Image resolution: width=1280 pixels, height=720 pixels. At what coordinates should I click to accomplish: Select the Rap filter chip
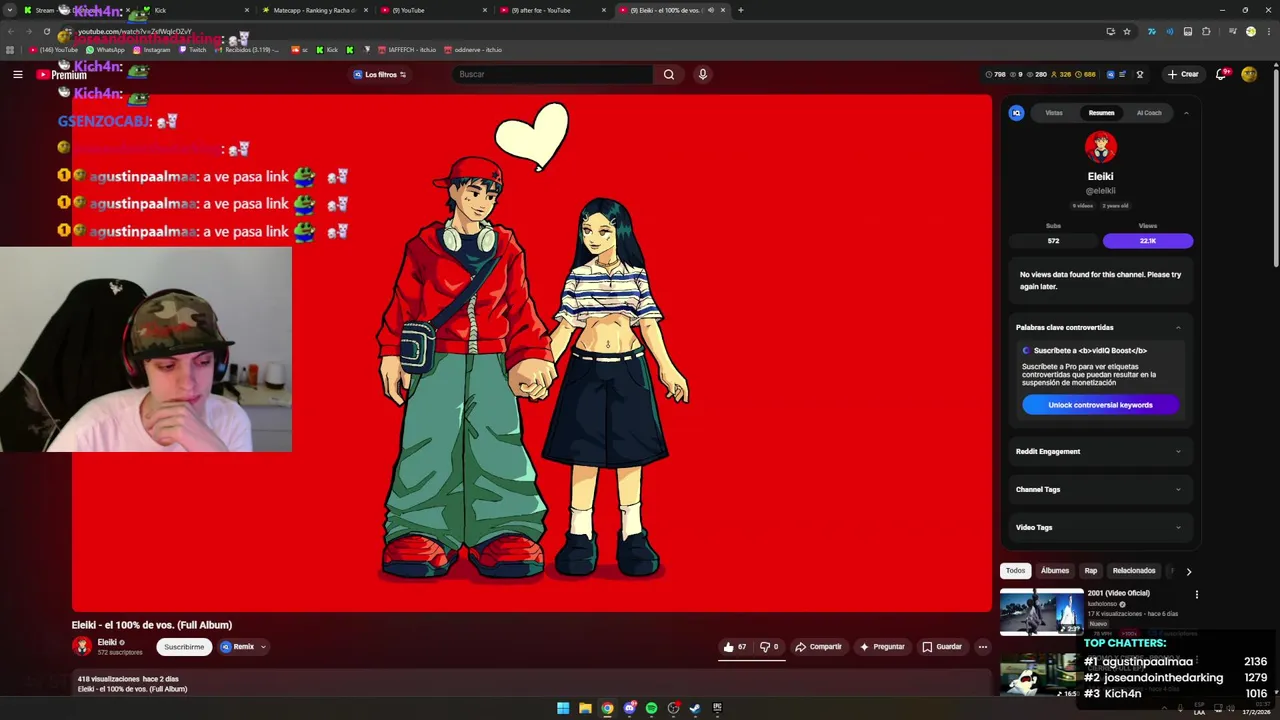tap(1091, 571)
